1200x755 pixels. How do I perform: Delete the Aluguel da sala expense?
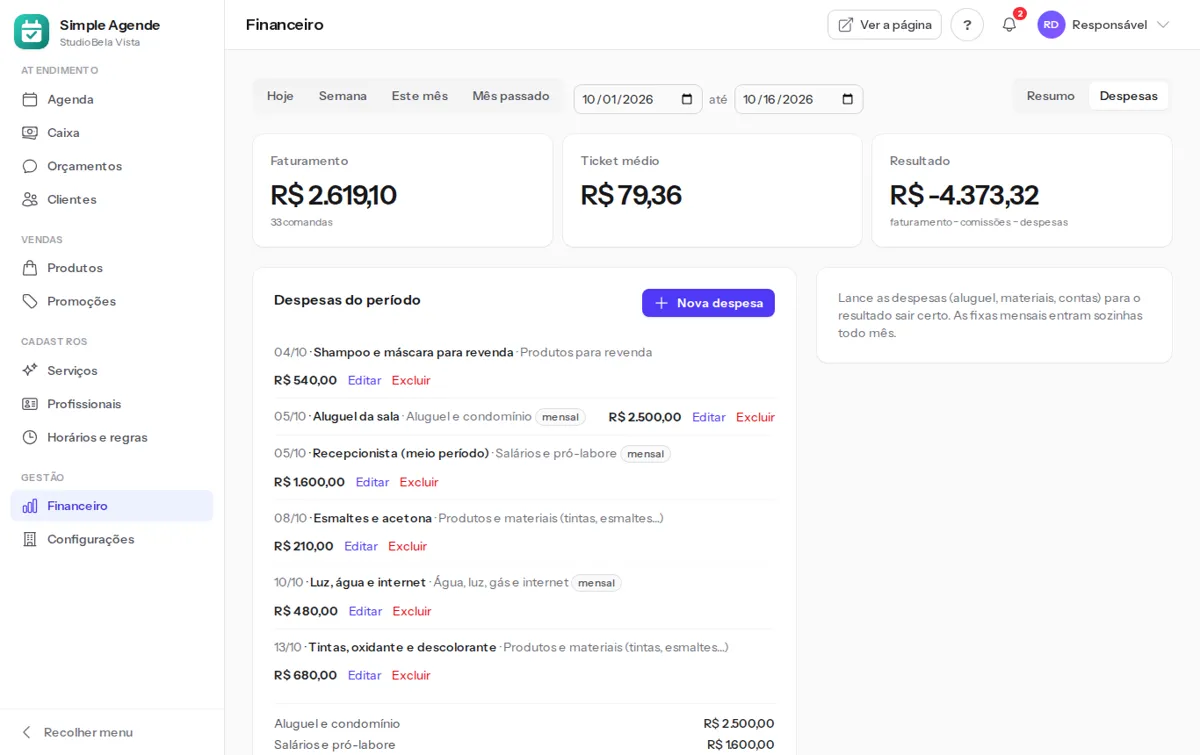tap(755, 417)
